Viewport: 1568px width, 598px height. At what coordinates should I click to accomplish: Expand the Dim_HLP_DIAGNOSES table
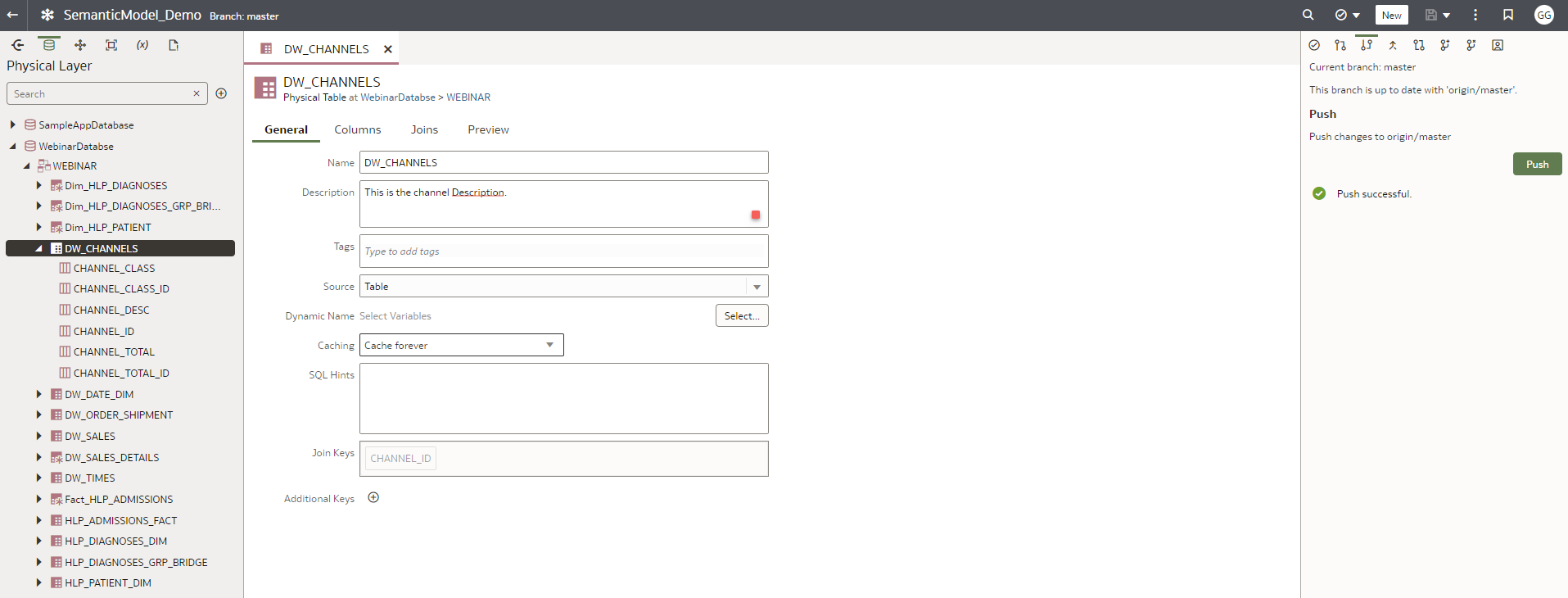[38, 185]
